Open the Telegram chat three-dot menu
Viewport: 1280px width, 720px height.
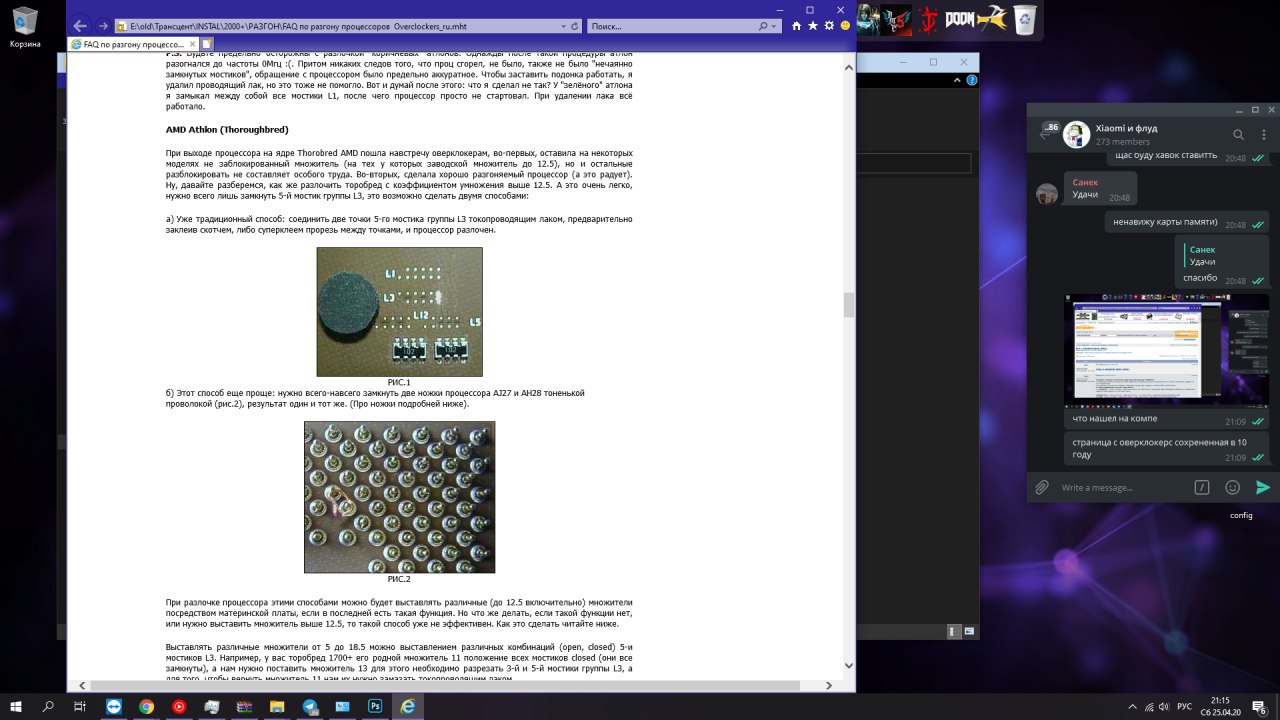pos(1264,134)
